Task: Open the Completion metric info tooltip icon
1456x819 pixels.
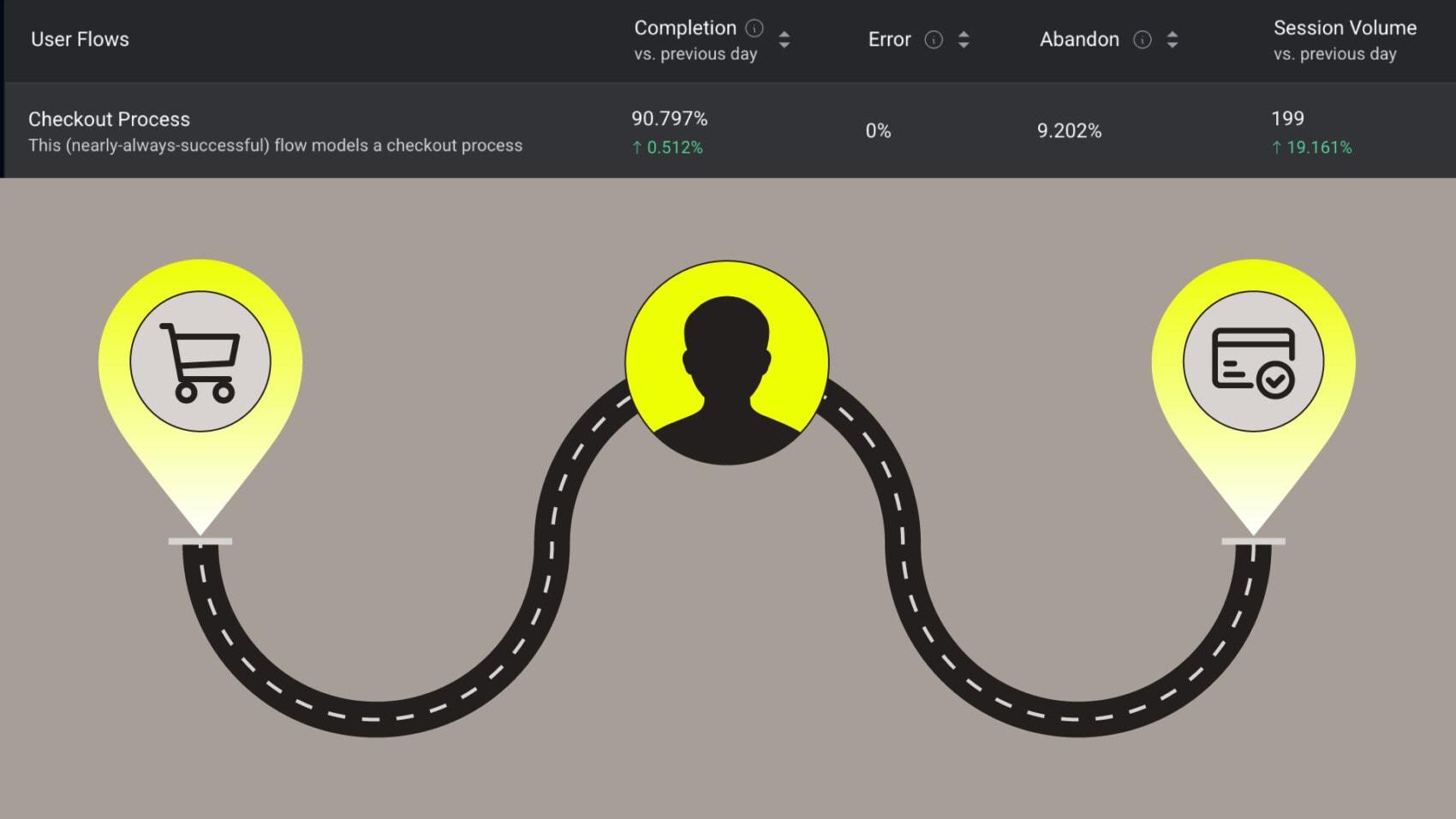Action: (x=753, y=27)
